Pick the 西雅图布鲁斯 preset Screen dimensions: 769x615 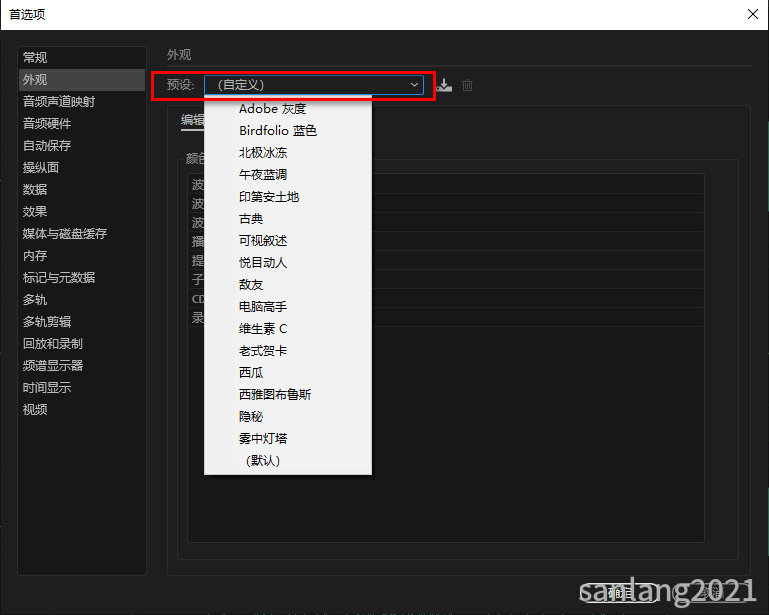tap(288, 395)
